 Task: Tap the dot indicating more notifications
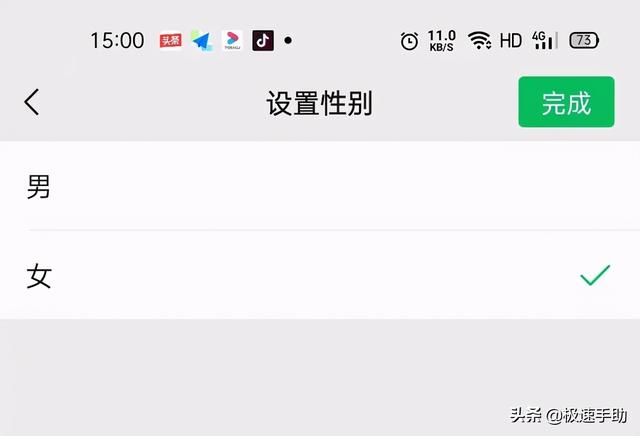(288, 40)
